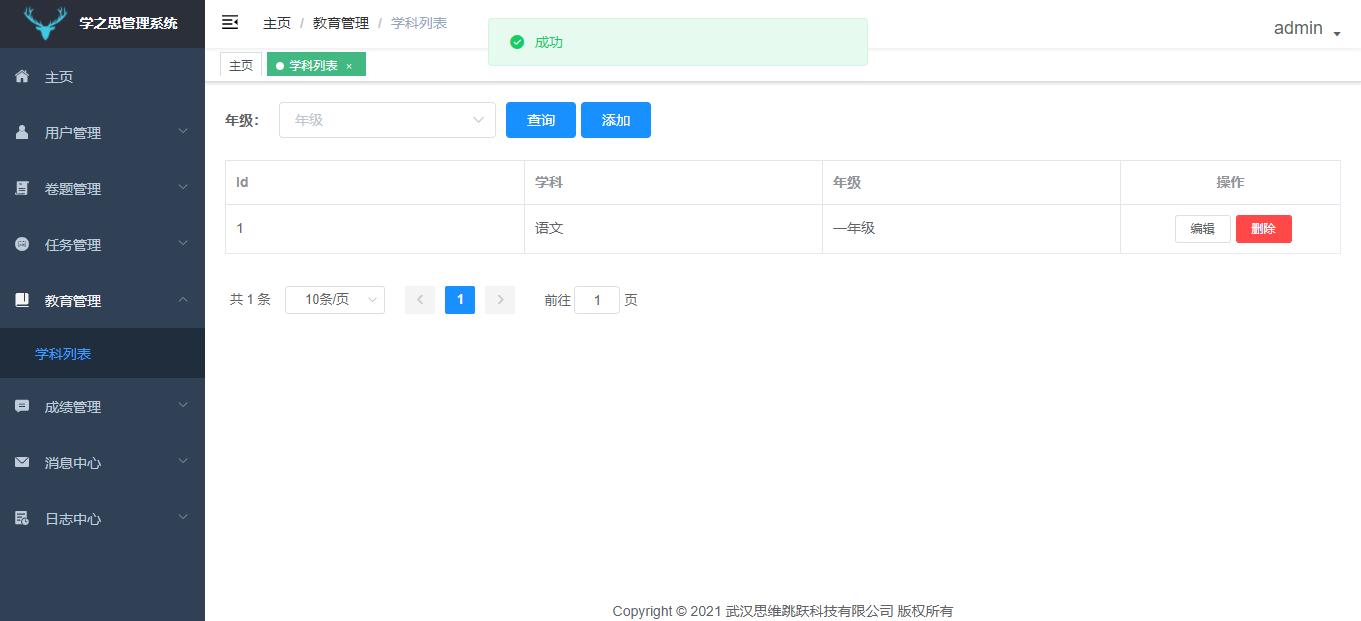Toggle the sidebar collapse hamburger icon
This screenshot has height=621, width=1361.
tap(230, 22)
